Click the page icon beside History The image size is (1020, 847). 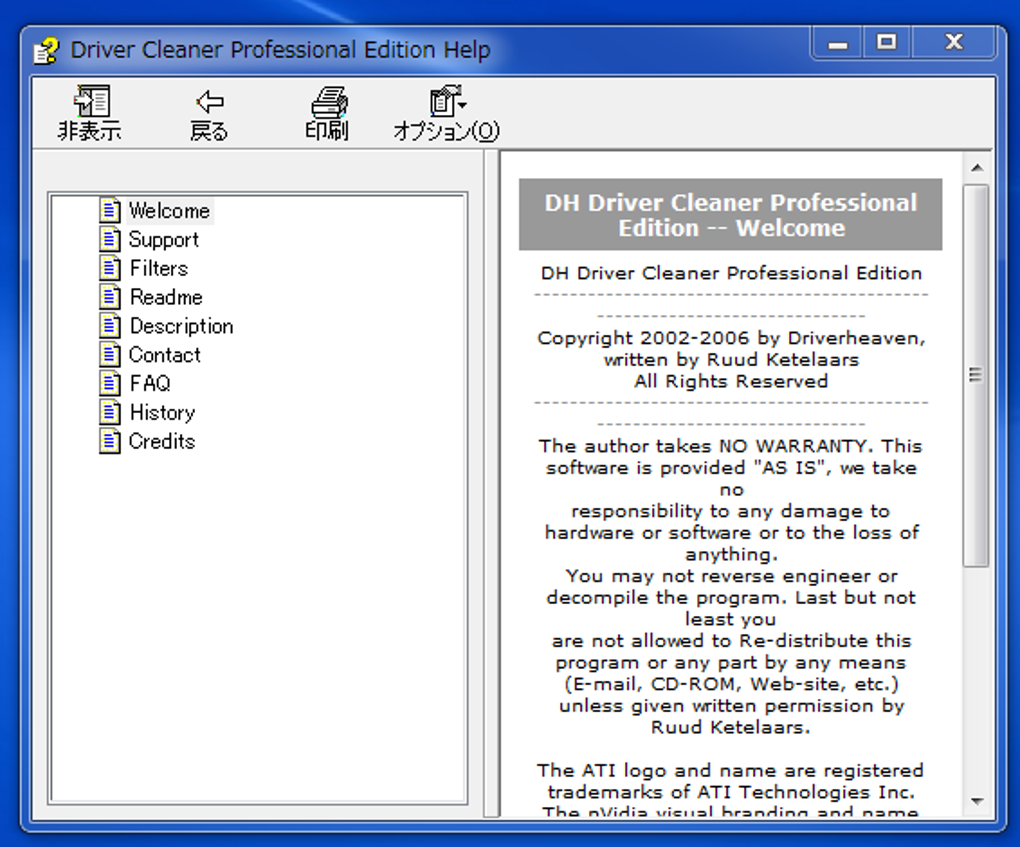point(110,412)
